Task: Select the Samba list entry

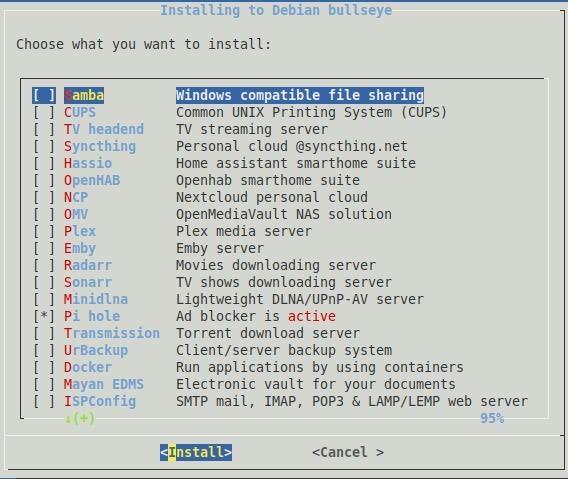Action: point(84,95)
